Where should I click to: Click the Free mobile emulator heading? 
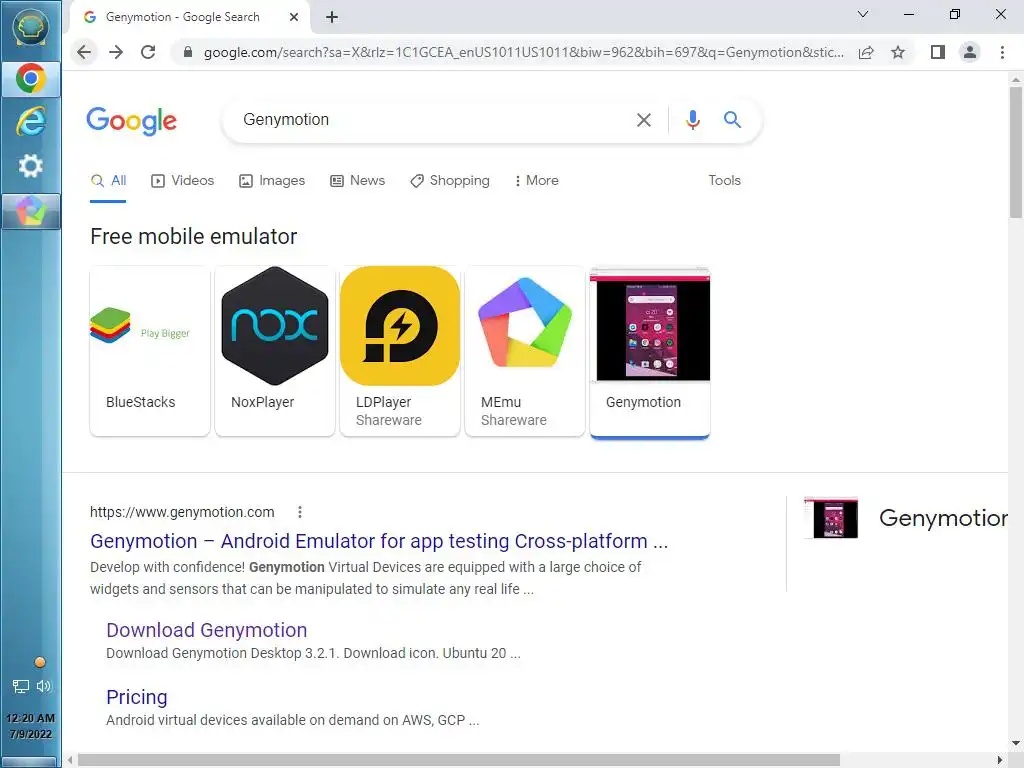(x=193, y=236)
